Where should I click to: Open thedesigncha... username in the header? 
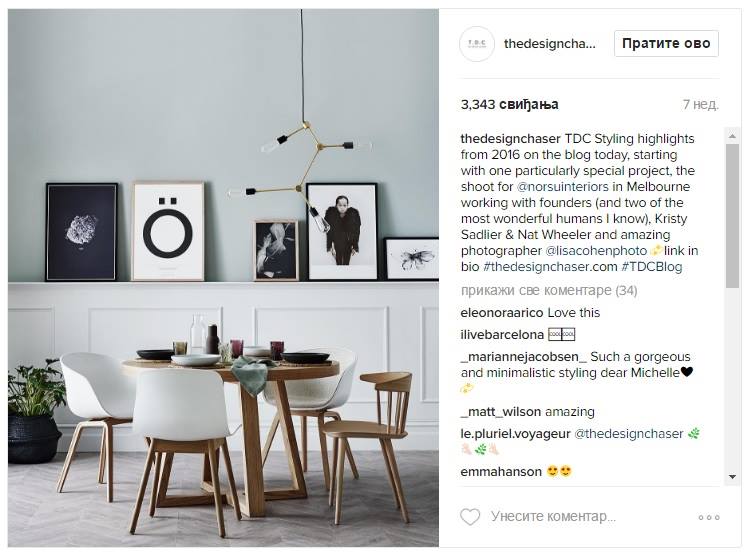point(549,44)
